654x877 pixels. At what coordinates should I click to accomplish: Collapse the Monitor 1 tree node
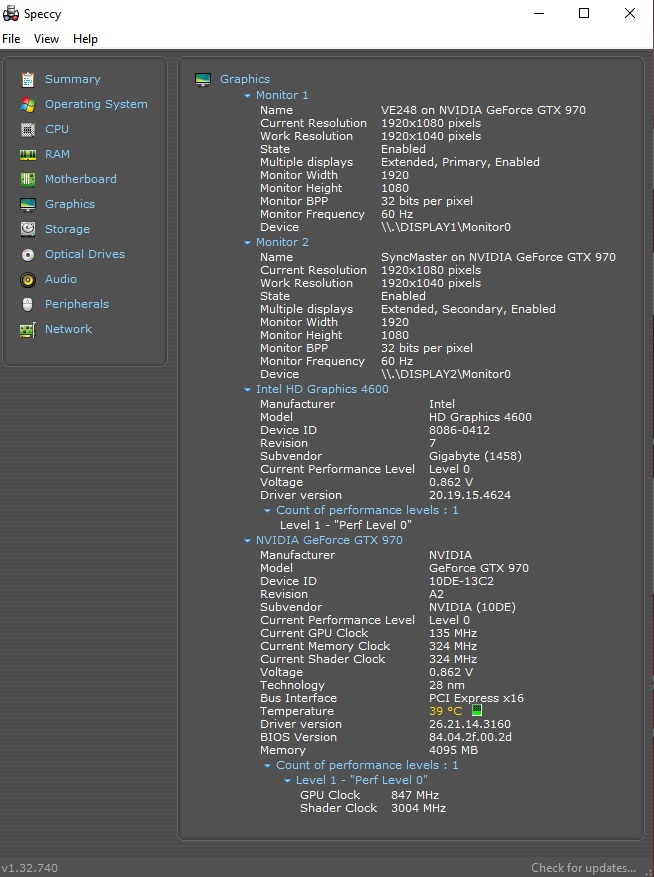coord(247,96)
